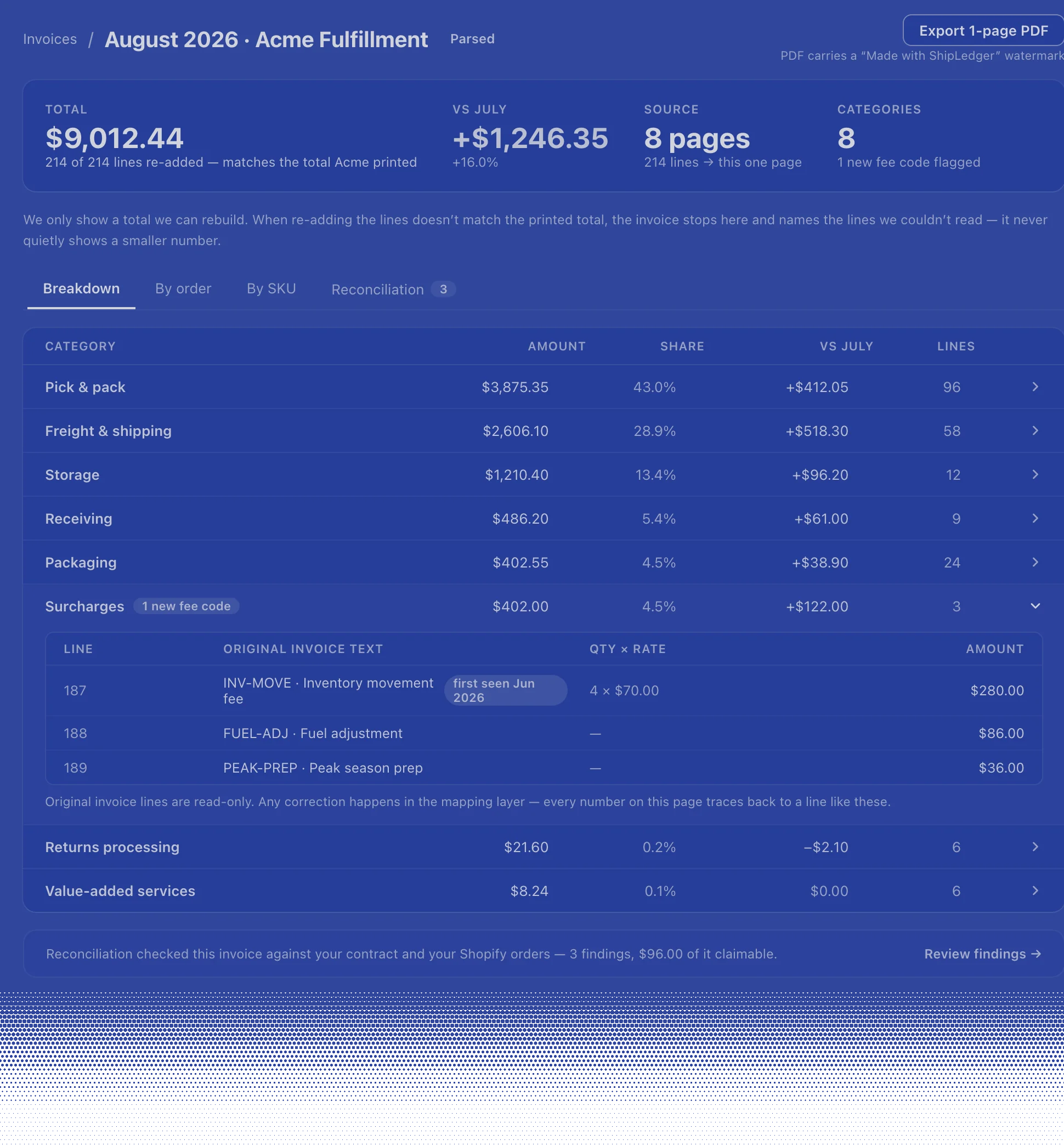The width and height of the screenshot is (1064, 1146).
Task: Click the Returns processing amount $21.60
Action: click(x=525, y=847)
